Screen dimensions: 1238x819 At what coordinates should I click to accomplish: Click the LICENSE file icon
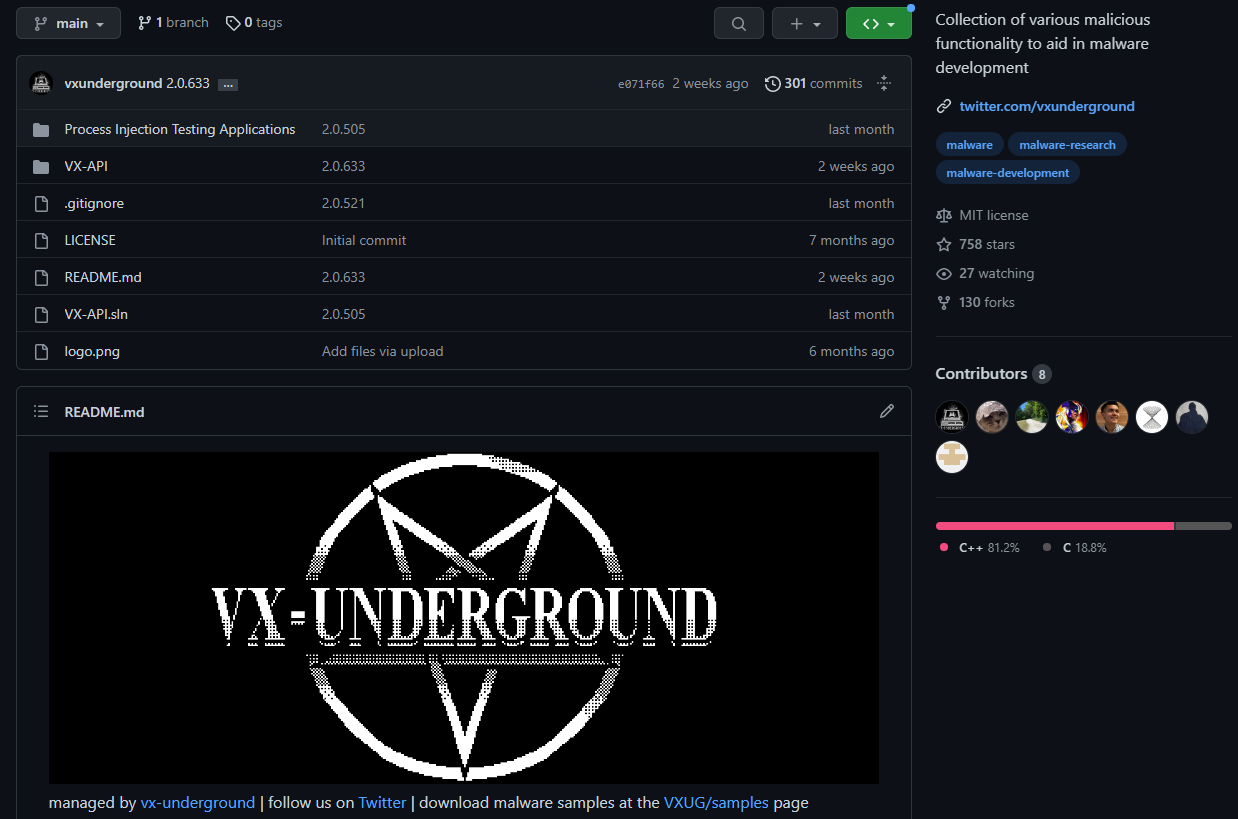(x=41, y=241)
